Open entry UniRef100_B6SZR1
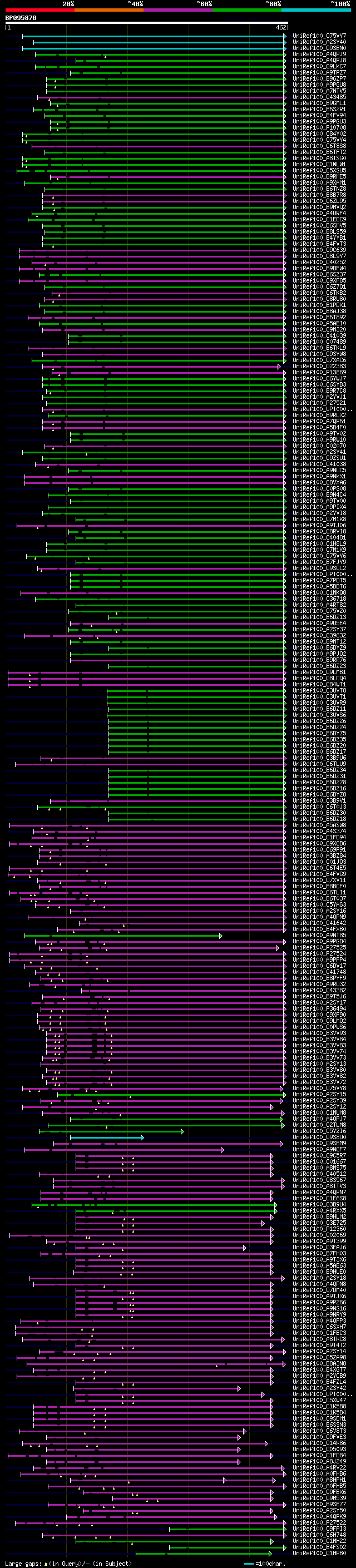This screenshot has height=1568, width=356. pos(319,110)
